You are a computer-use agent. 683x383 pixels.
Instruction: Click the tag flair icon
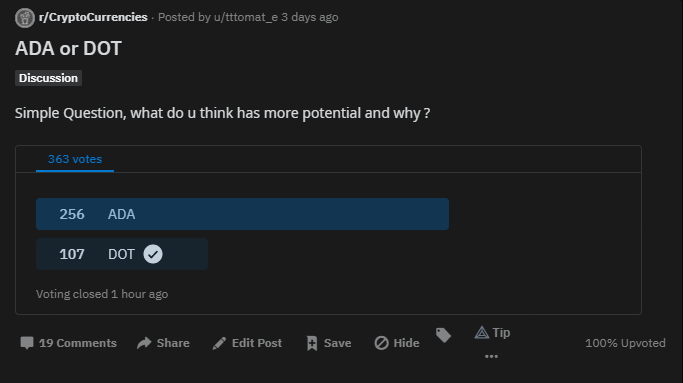pos(443,335)
